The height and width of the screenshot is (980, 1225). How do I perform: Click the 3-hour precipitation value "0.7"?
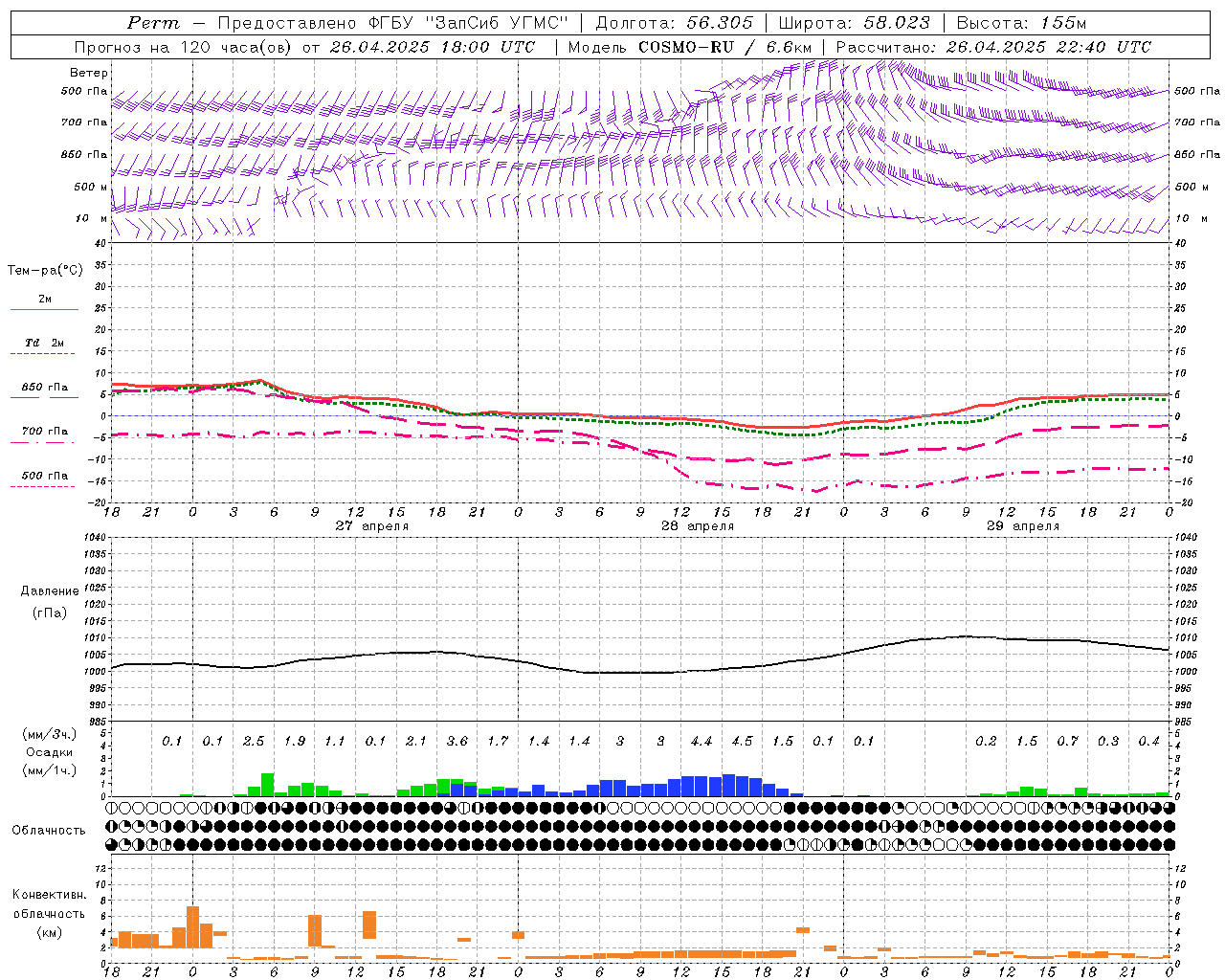[x=1067, y=741]
